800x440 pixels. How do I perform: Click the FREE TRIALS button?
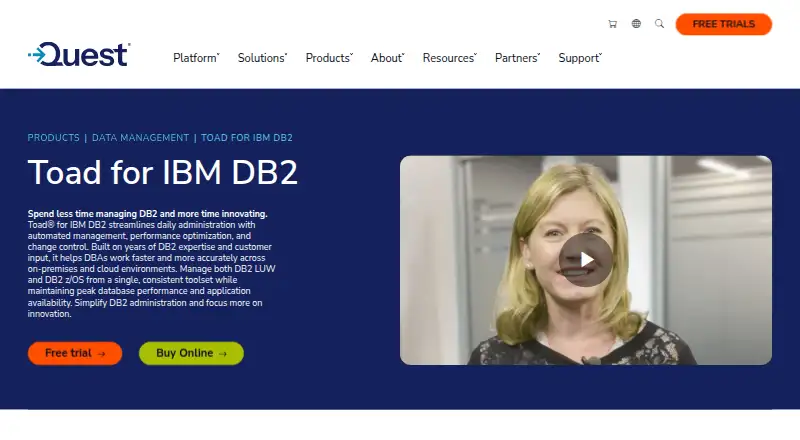723,24
